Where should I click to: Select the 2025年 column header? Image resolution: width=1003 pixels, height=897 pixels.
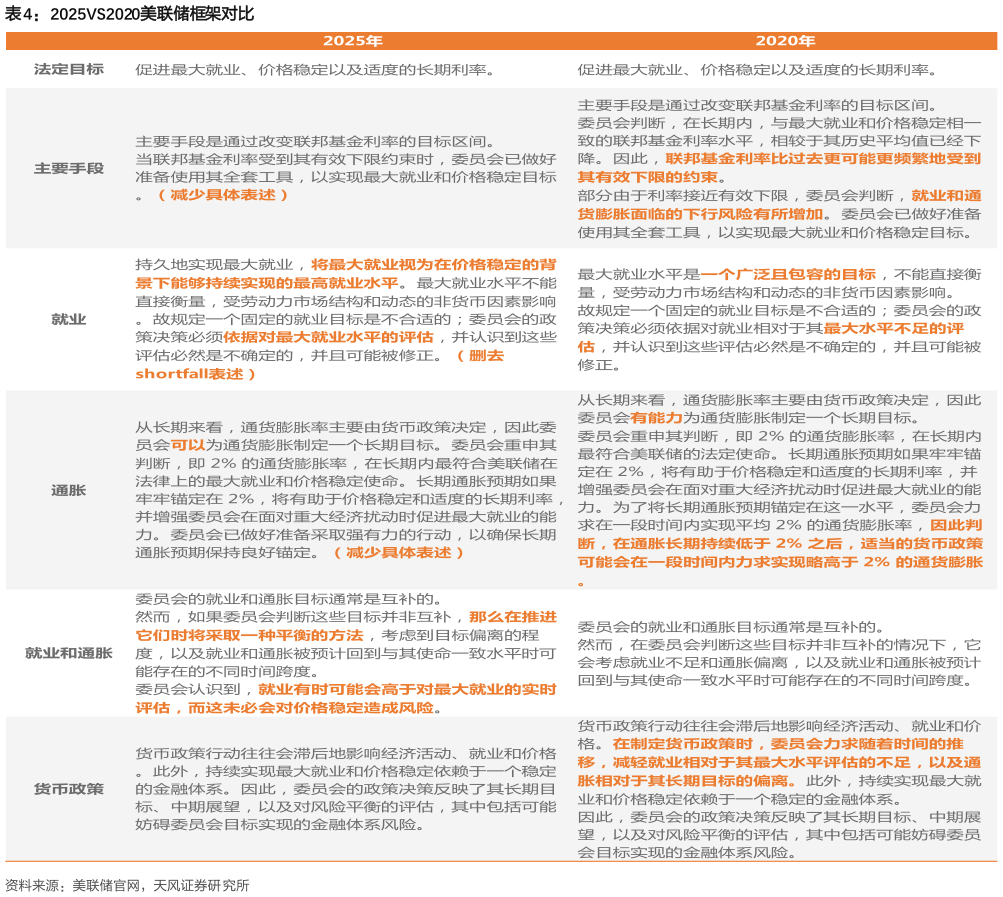point(352,41)
